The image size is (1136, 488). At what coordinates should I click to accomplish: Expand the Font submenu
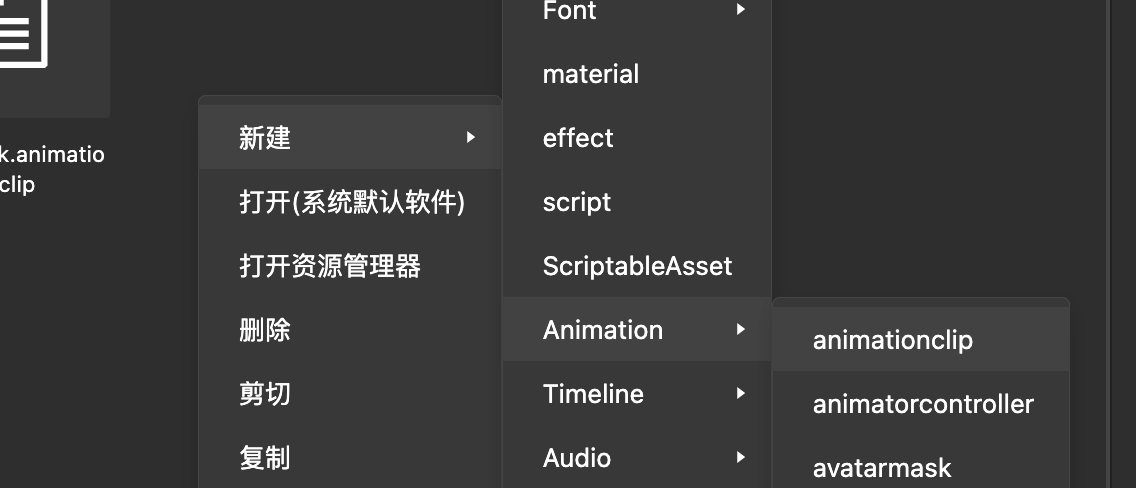coord(637,11)
